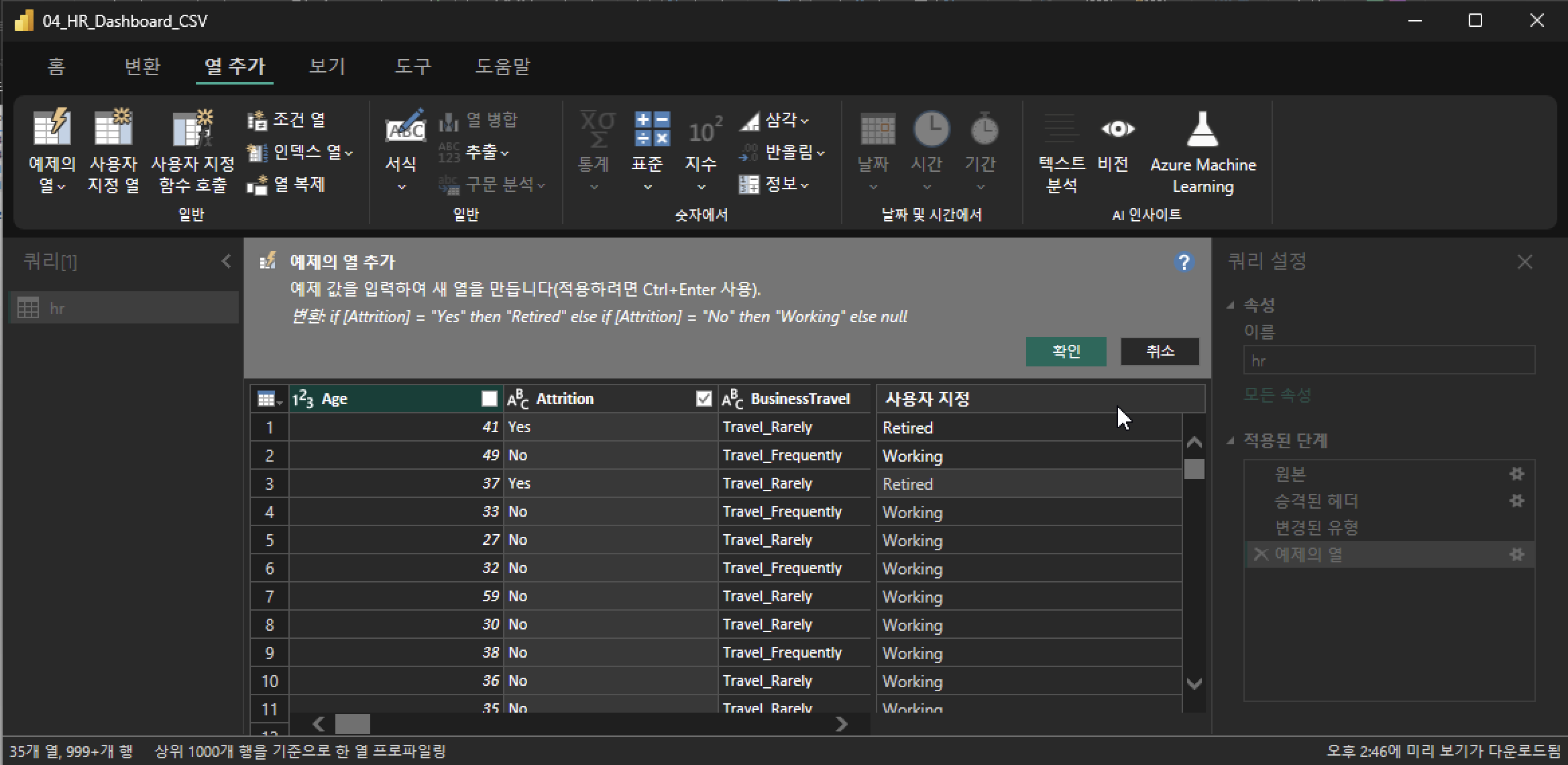Viewport: 1568px width, 765px height.
Task: Click the Custom Column (사용자 지정 열) icon
Action: [113, 130]
